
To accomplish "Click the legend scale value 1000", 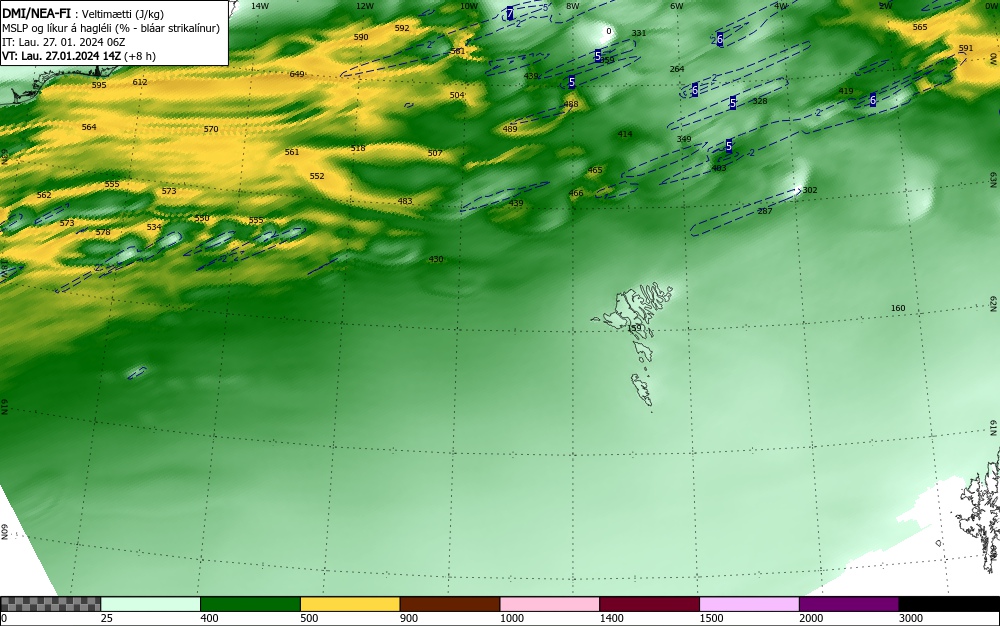I will coord(511,618).
